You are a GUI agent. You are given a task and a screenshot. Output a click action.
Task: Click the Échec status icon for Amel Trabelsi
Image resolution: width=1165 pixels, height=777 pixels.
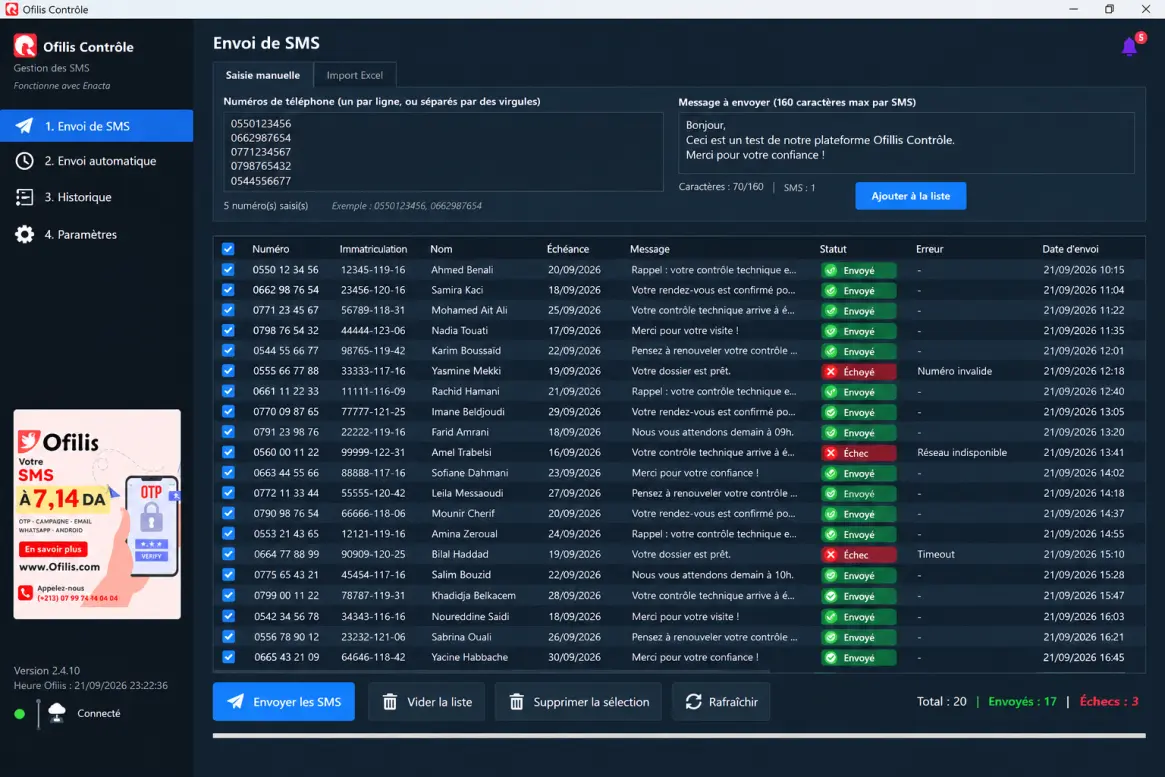[x=831, y=453]
